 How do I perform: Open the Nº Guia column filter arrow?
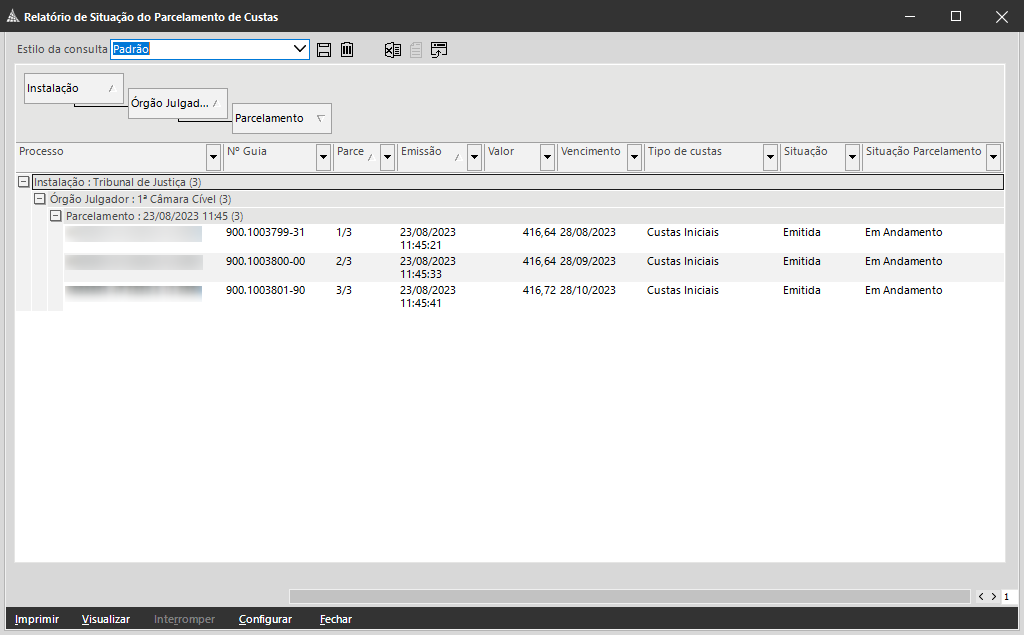point(323,157)
